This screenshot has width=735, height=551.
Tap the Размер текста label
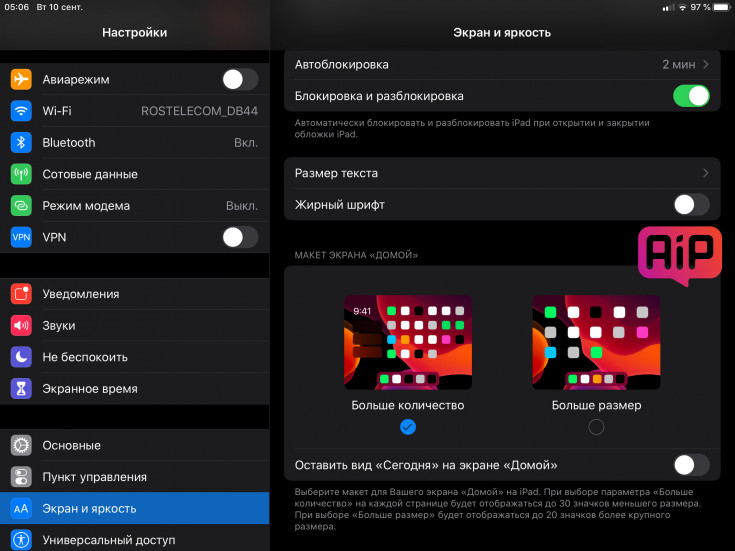[x=336, y=173]
